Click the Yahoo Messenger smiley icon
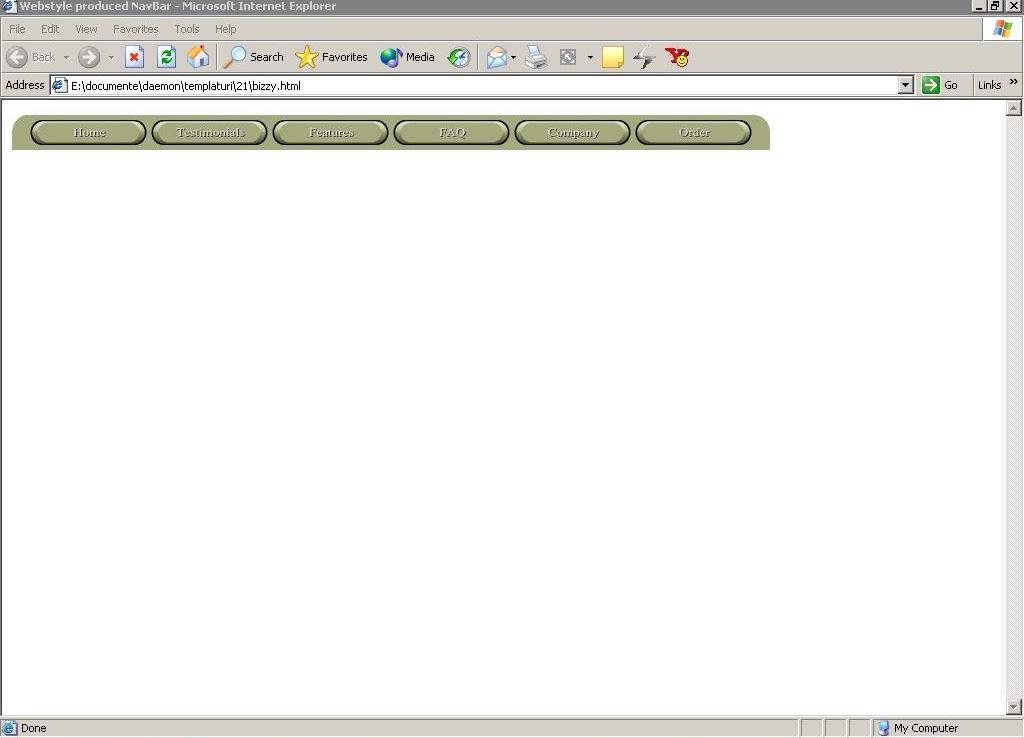The image size is (1024, 738). point(677,57)
